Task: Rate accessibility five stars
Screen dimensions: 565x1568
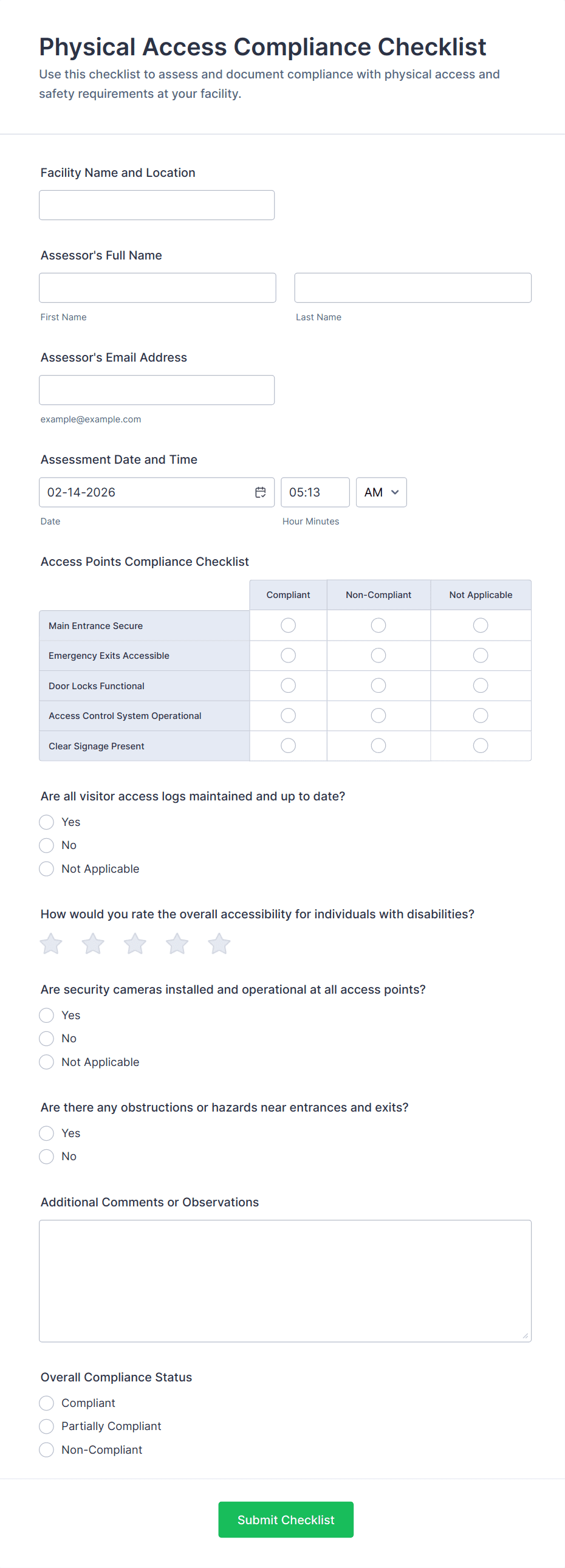Action: coord(219,944)
